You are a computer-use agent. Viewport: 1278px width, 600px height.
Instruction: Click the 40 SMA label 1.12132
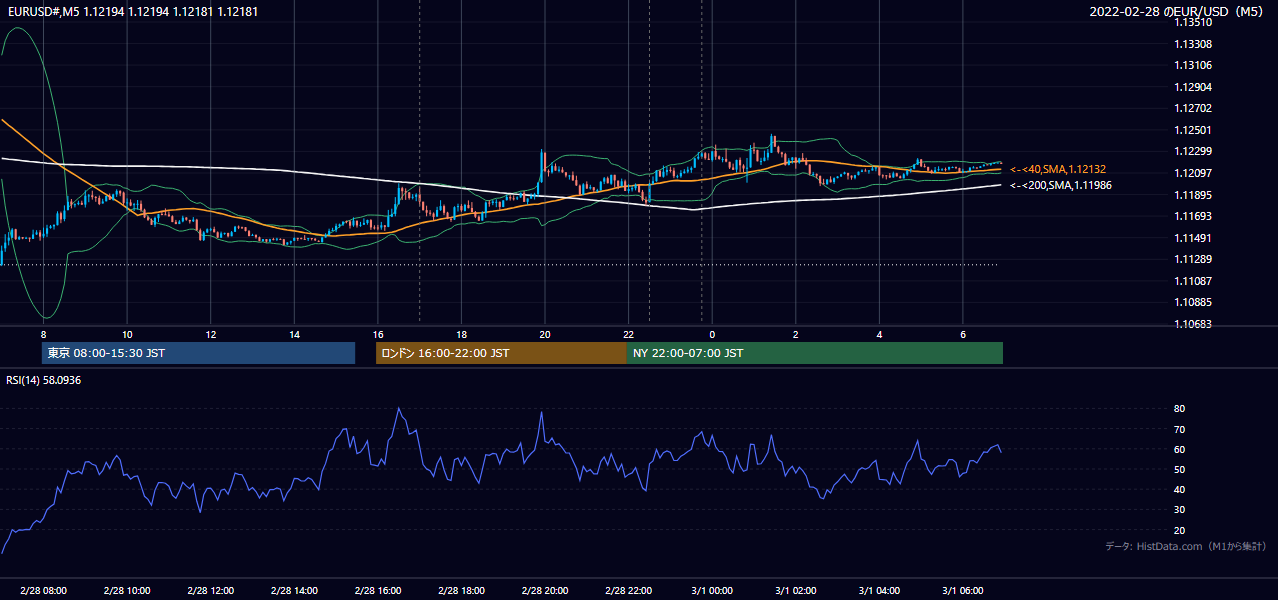[x=1059, y=170]
